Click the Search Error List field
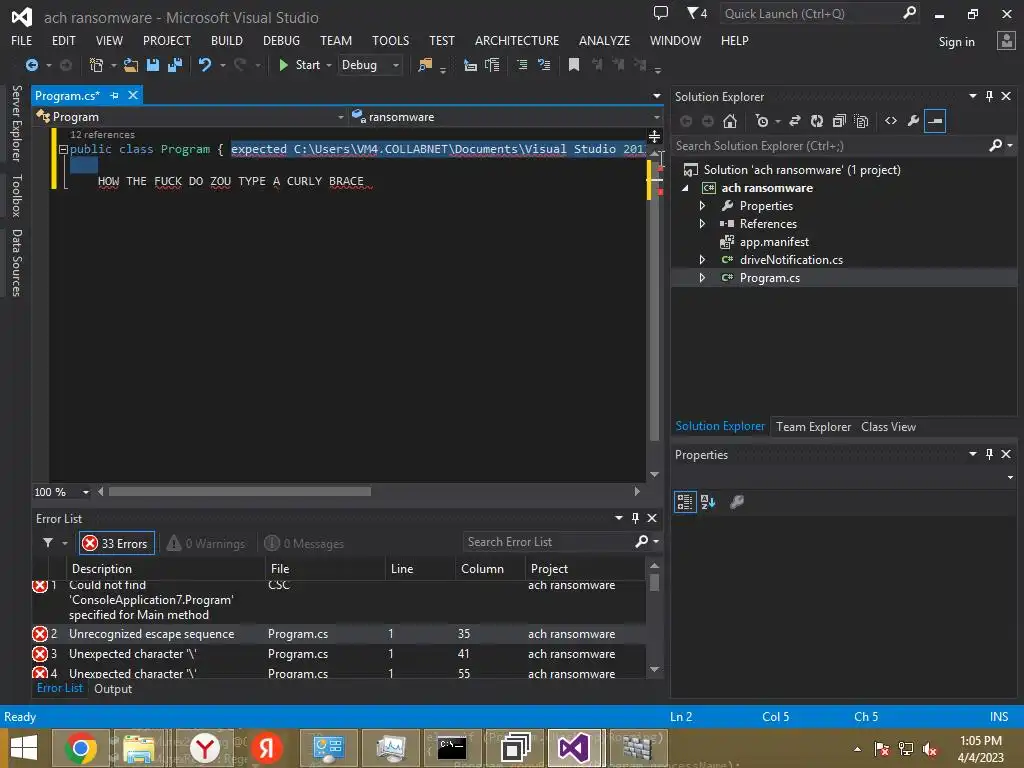 (x=548, y=542)
